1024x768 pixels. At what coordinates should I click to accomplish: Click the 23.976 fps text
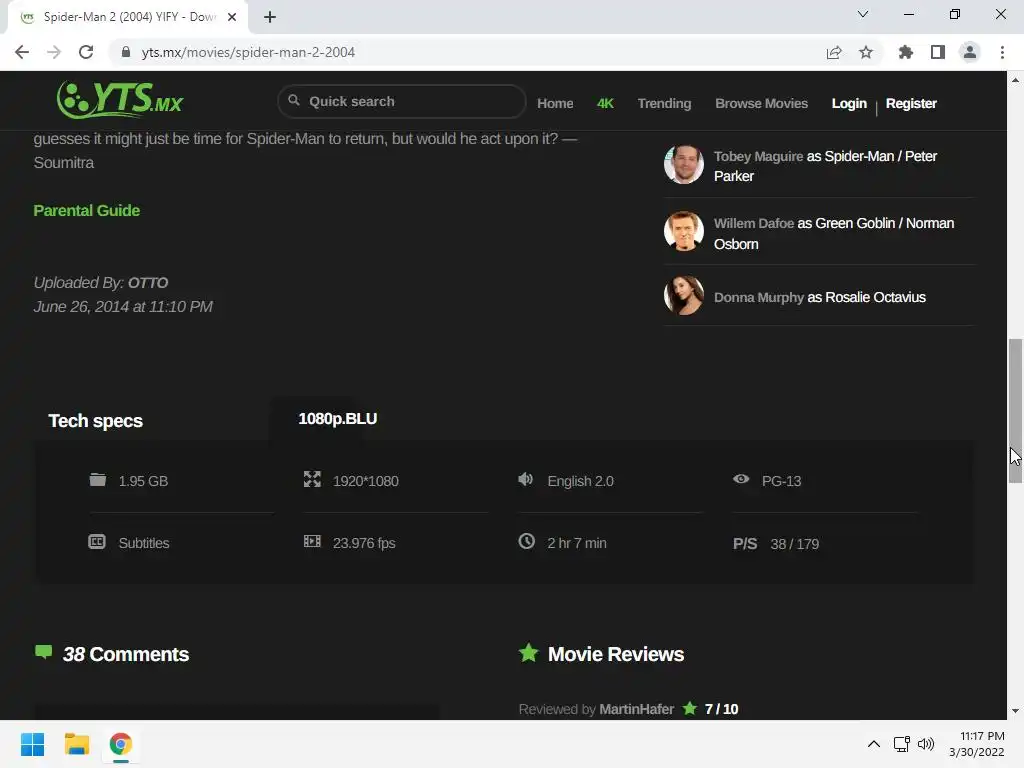coord(364,543)
